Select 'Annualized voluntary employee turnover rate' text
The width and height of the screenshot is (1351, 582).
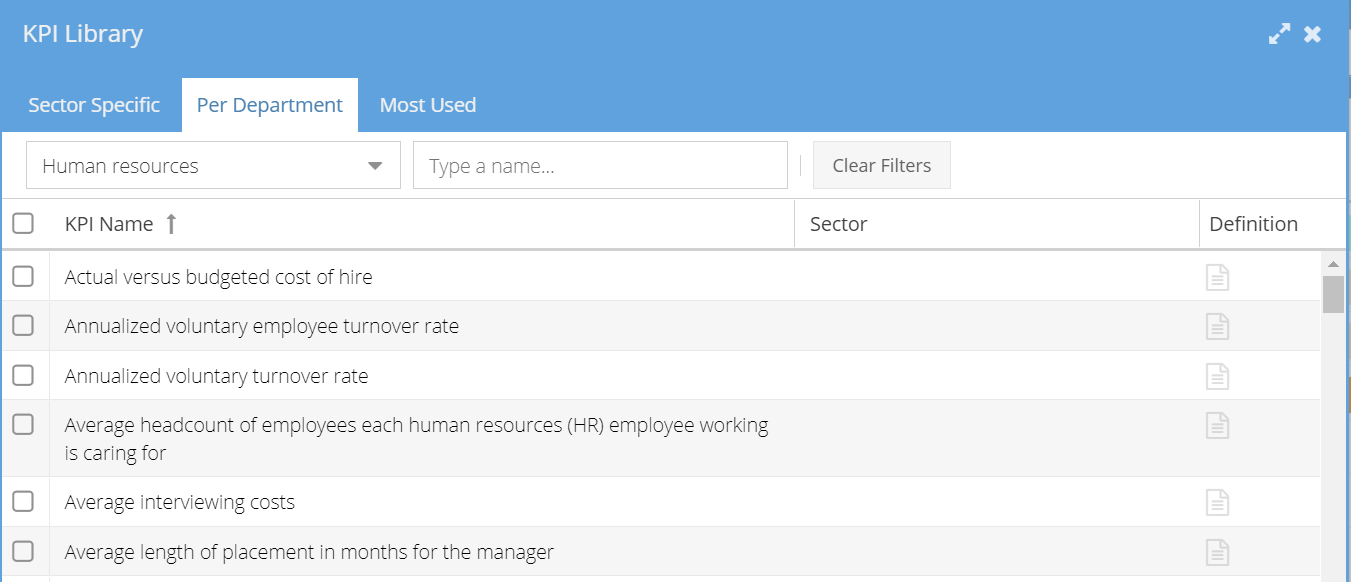tap(262, 326)
